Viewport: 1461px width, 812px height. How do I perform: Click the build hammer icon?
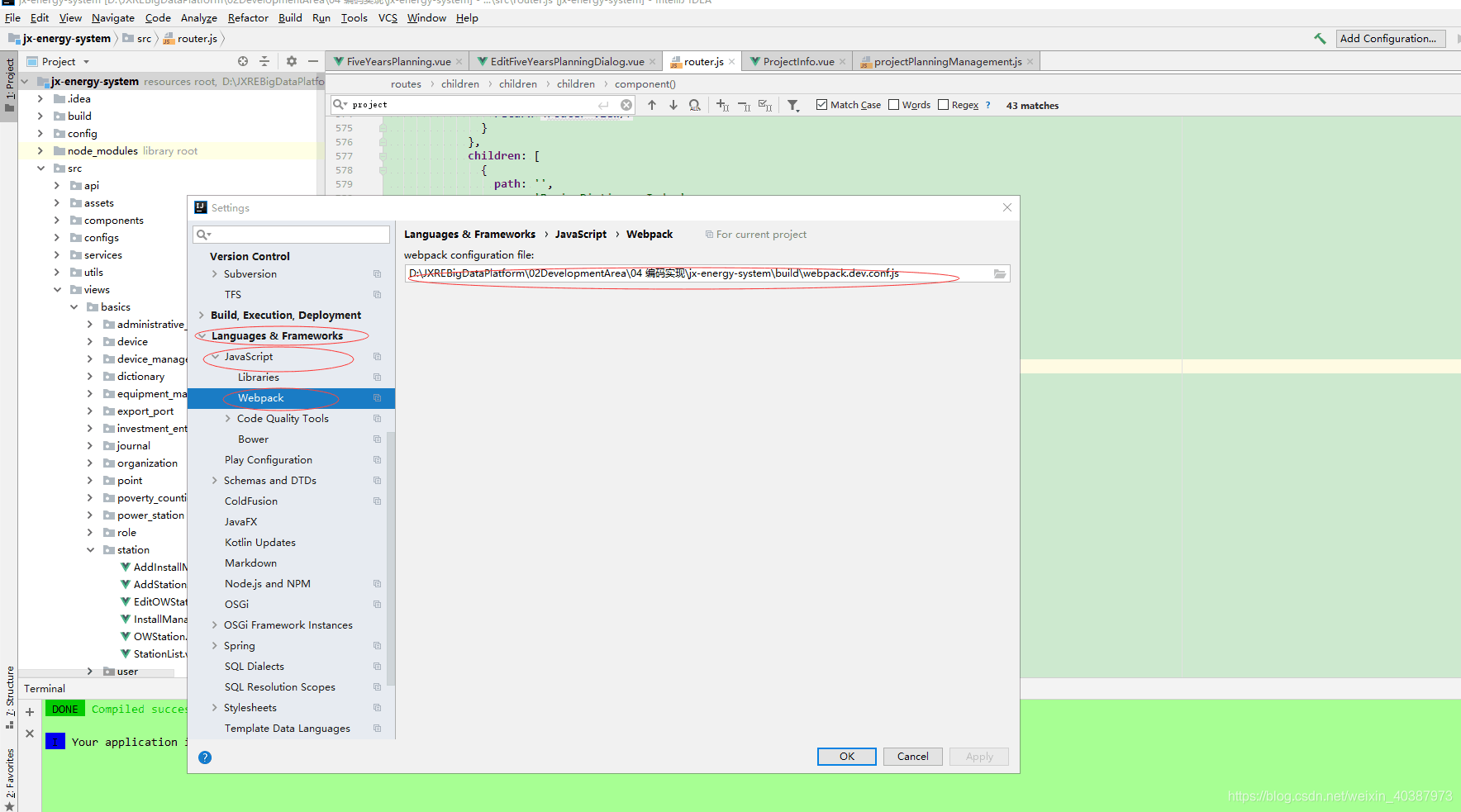pos(1320,39)
